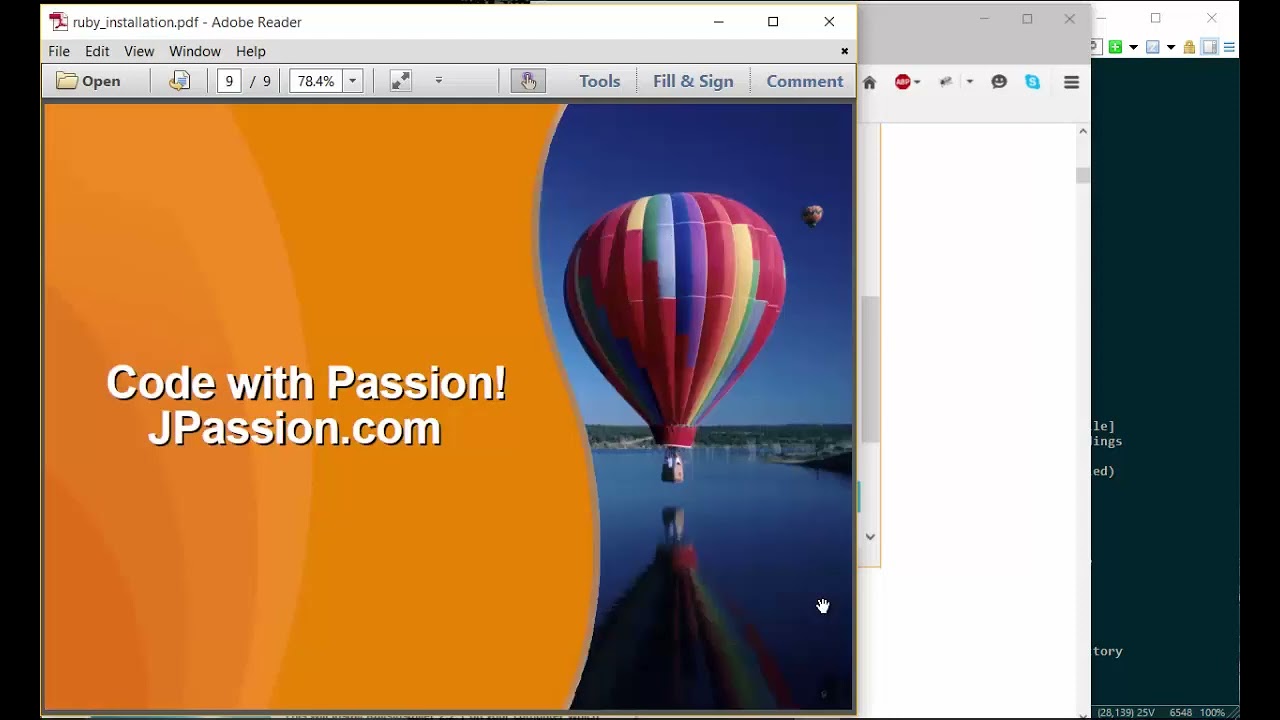Click 'Code with Passion!' heading text
This screenshot has height=720, width=1280.
pos(306,383)
